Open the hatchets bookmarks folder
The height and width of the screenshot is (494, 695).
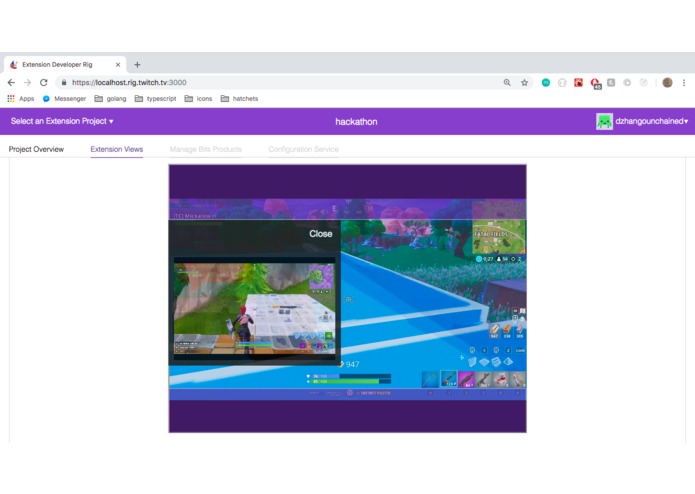coord(239,98)
